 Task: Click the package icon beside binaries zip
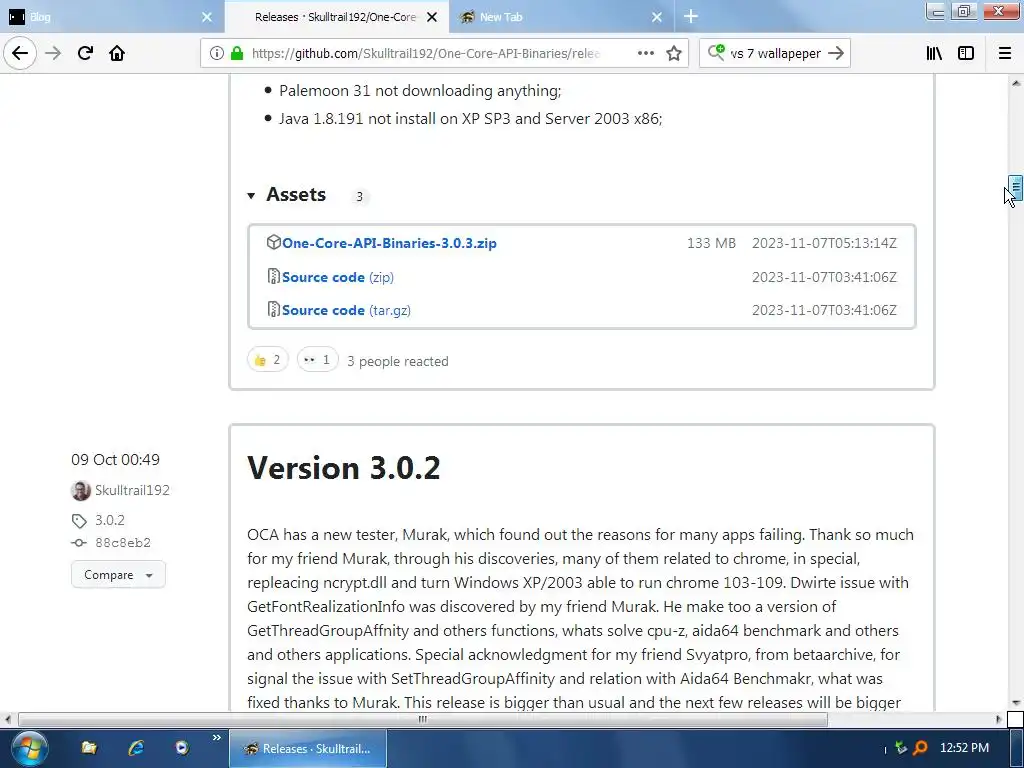pyautogui.click(x=274, y=242)
